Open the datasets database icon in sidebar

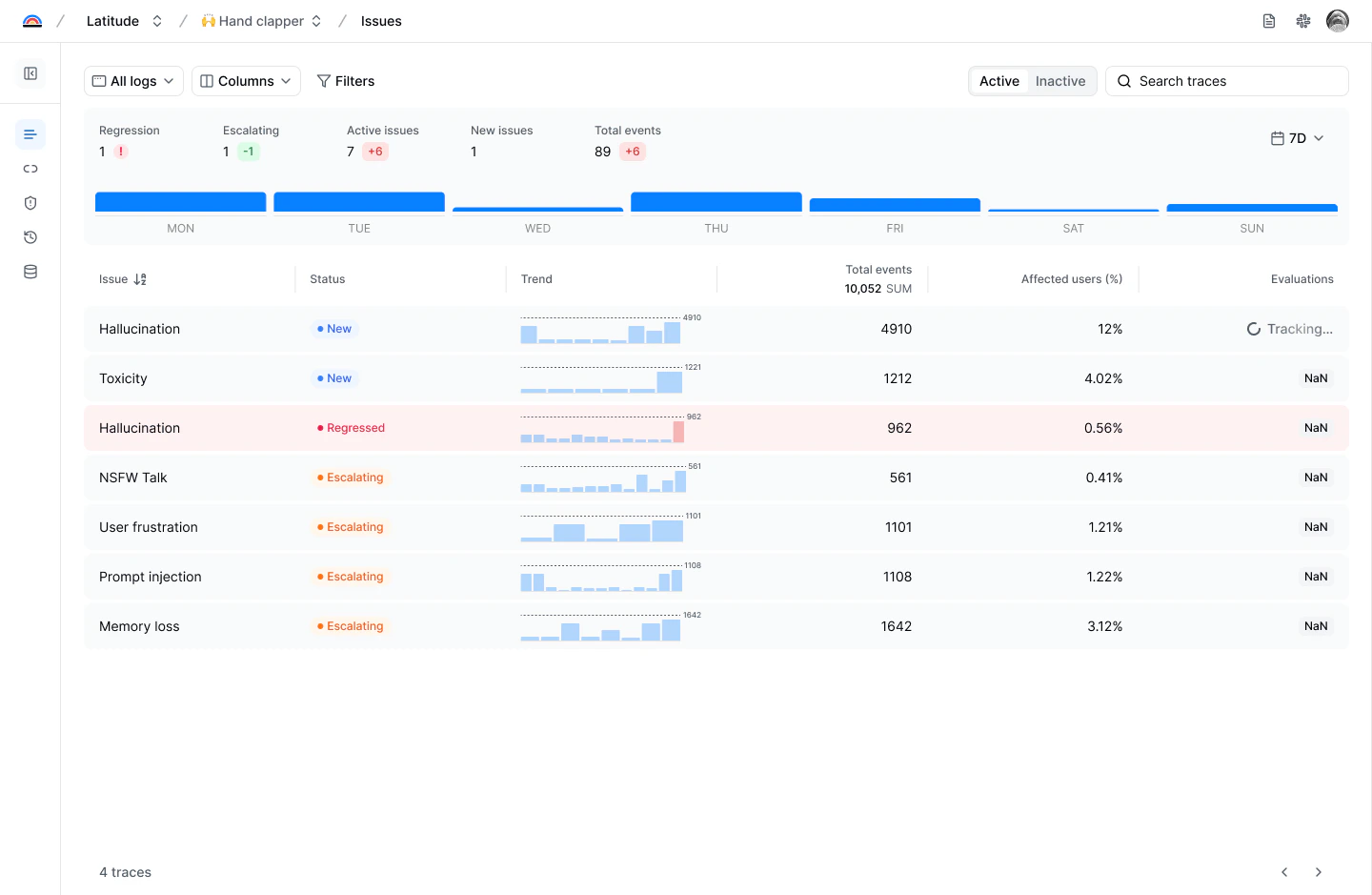[30, 272]
